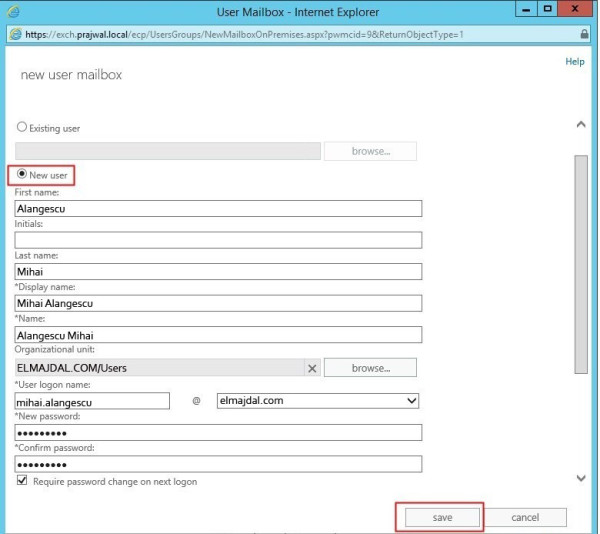Click the Internet Explorer icon in title bar

[x=12, y=12]
